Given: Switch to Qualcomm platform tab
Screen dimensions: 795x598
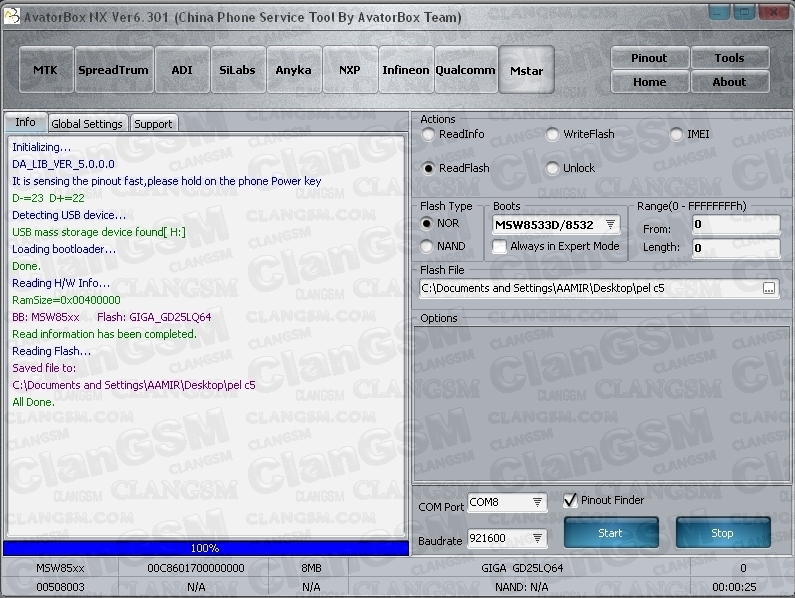Looking at the screenshot, I should [465, 69].
